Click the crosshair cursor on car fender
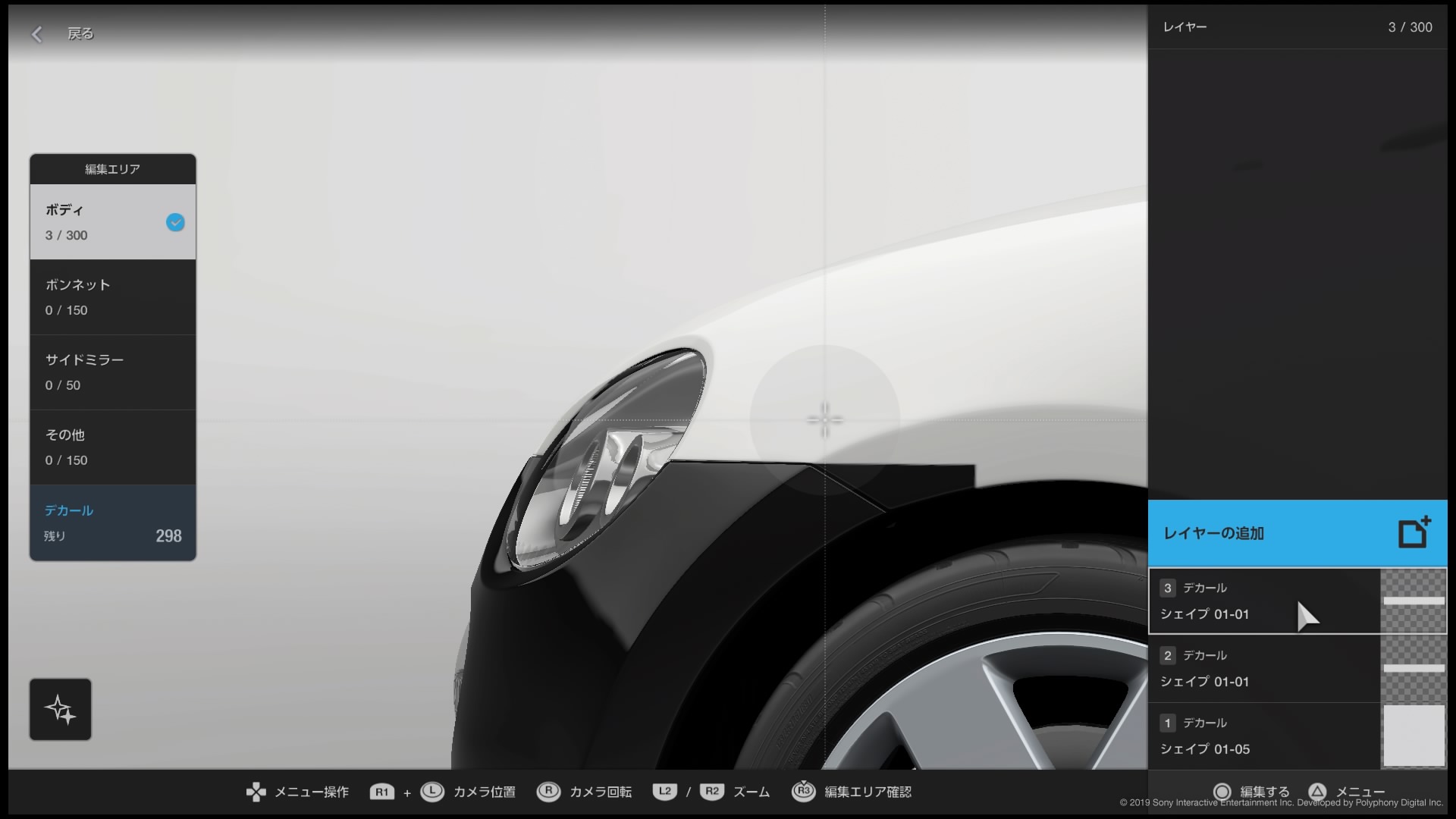Image resolution: width=1456 pixels, height=819 pixels. pyautogui.click(x=825, y=419)
